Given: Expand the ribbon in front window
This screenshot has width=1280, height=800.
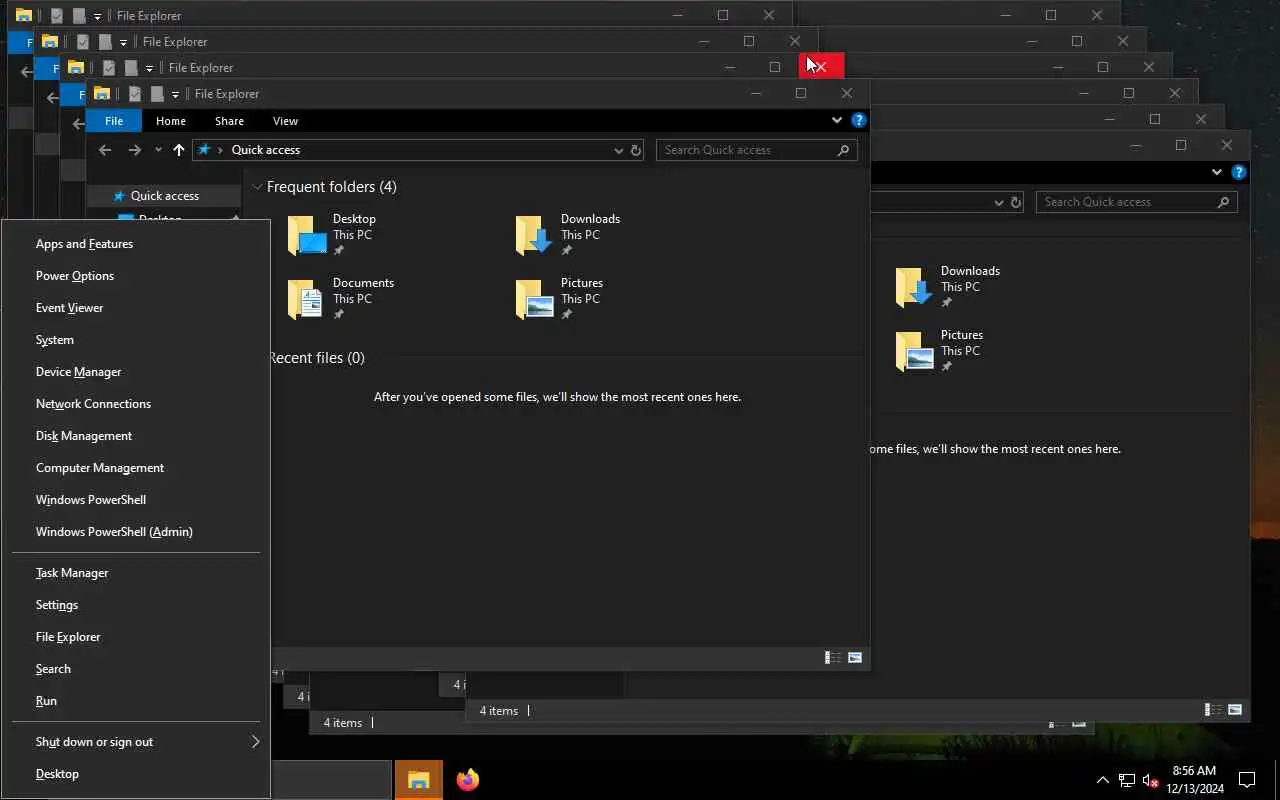Looking at the screenshot, I should (x=837, y=120).
